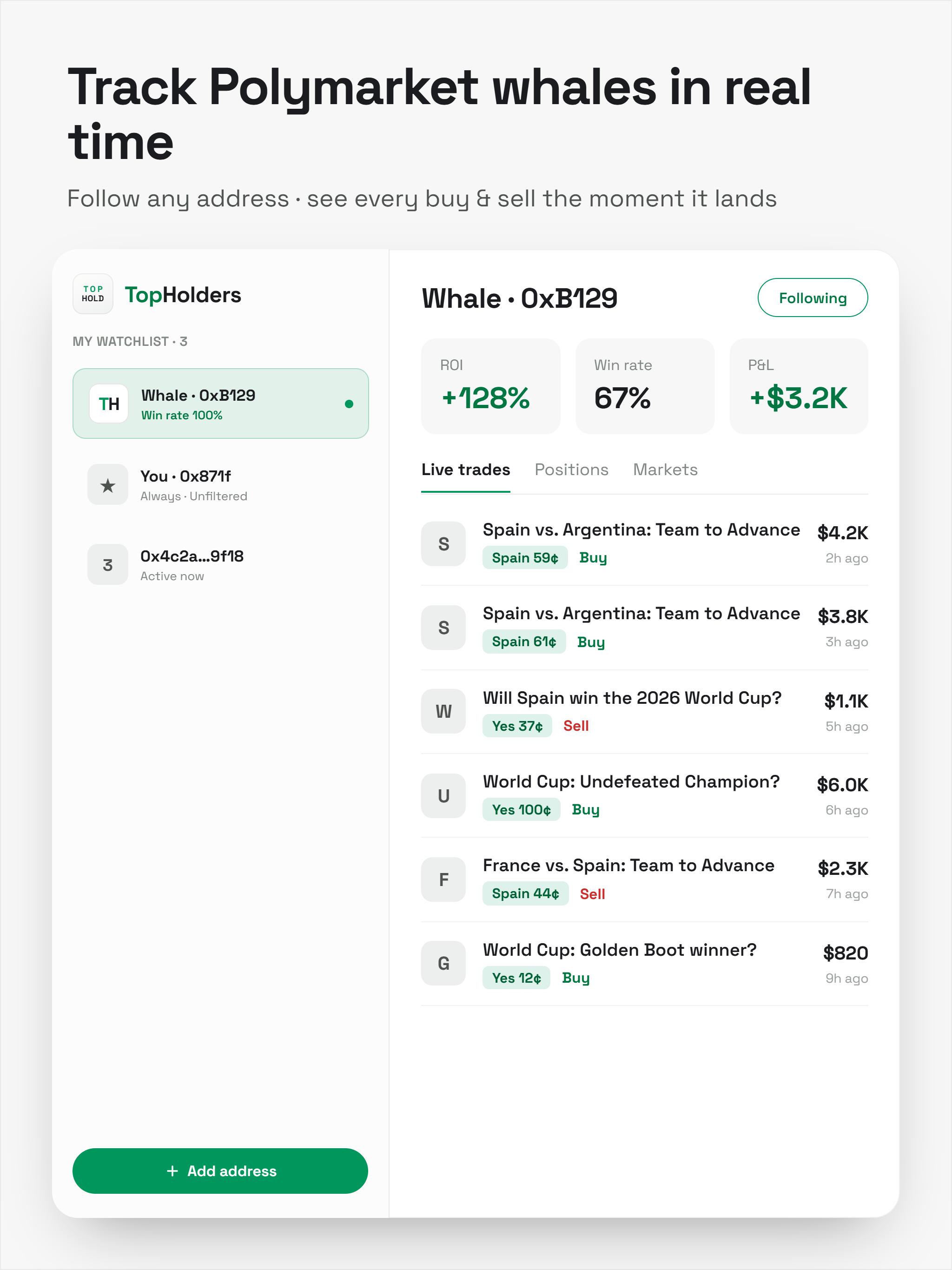Click the star icon beside You 0x871f
The image size is (952, 1270).
pyautogui.click(x=107, y=484)
